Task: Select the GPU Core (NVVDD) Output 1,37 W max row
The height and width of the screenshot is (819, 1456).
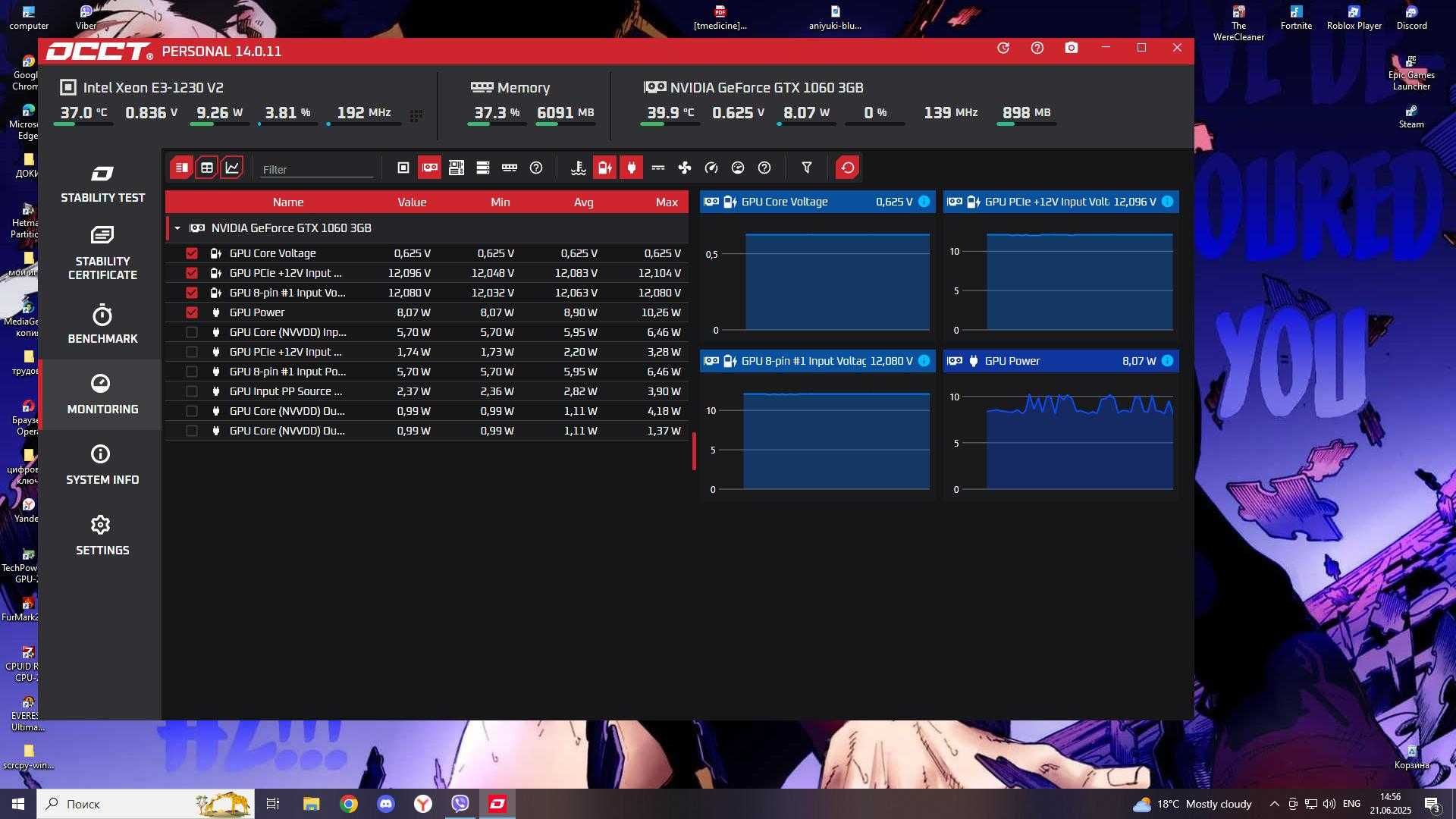Action: click(427, 431)
